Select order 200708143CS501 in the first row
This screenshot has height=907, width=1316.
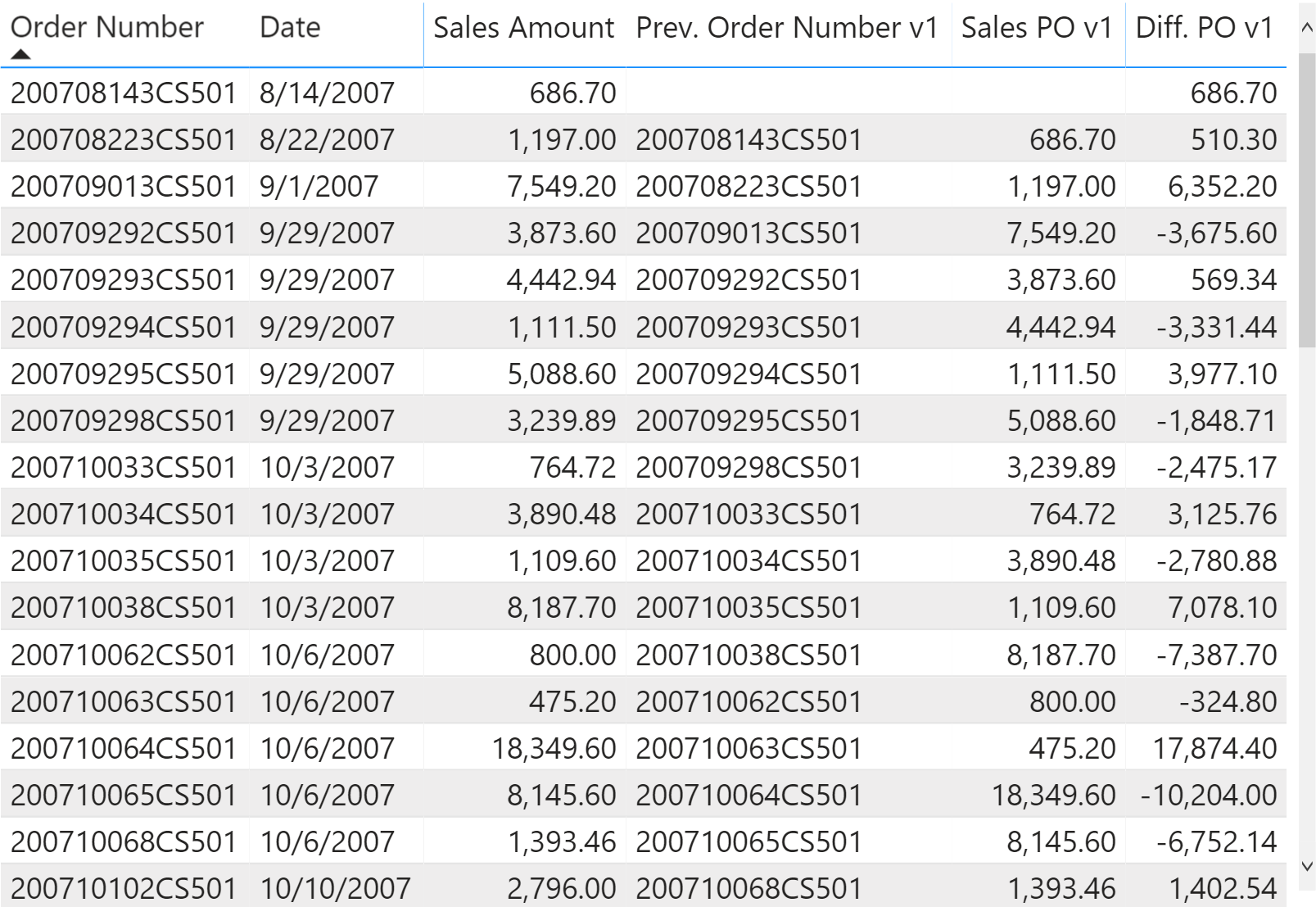[x=124, y=93]
